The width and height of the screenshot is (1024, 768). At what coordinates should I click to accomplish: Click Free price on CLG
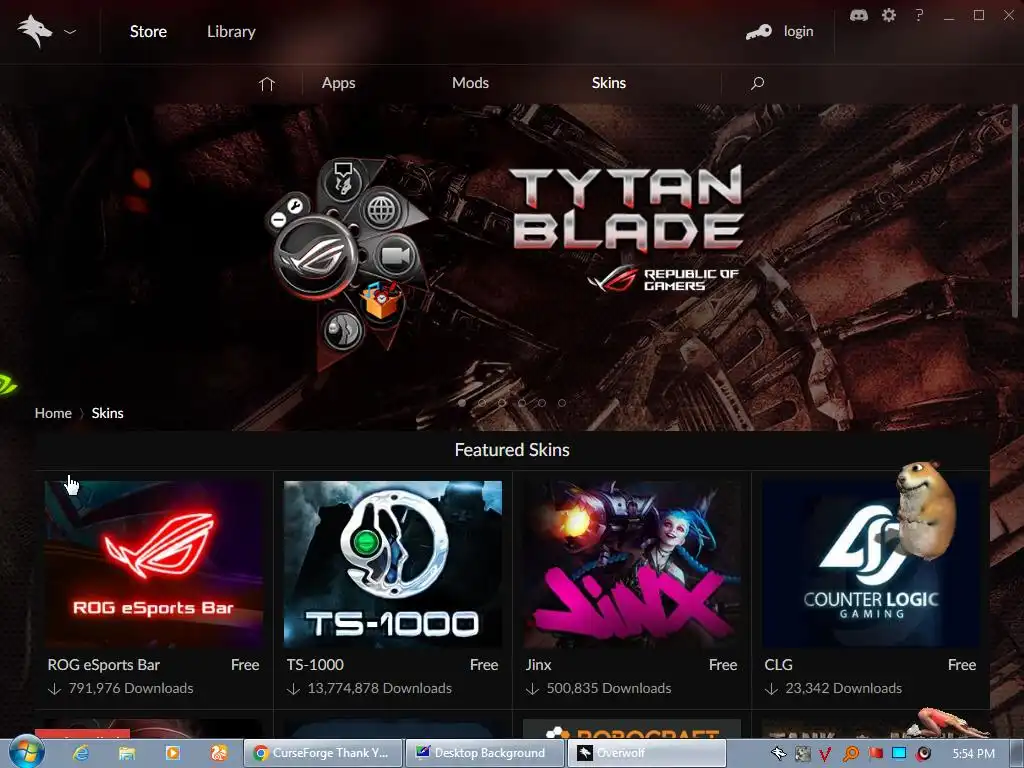click(x=962, y=665)
